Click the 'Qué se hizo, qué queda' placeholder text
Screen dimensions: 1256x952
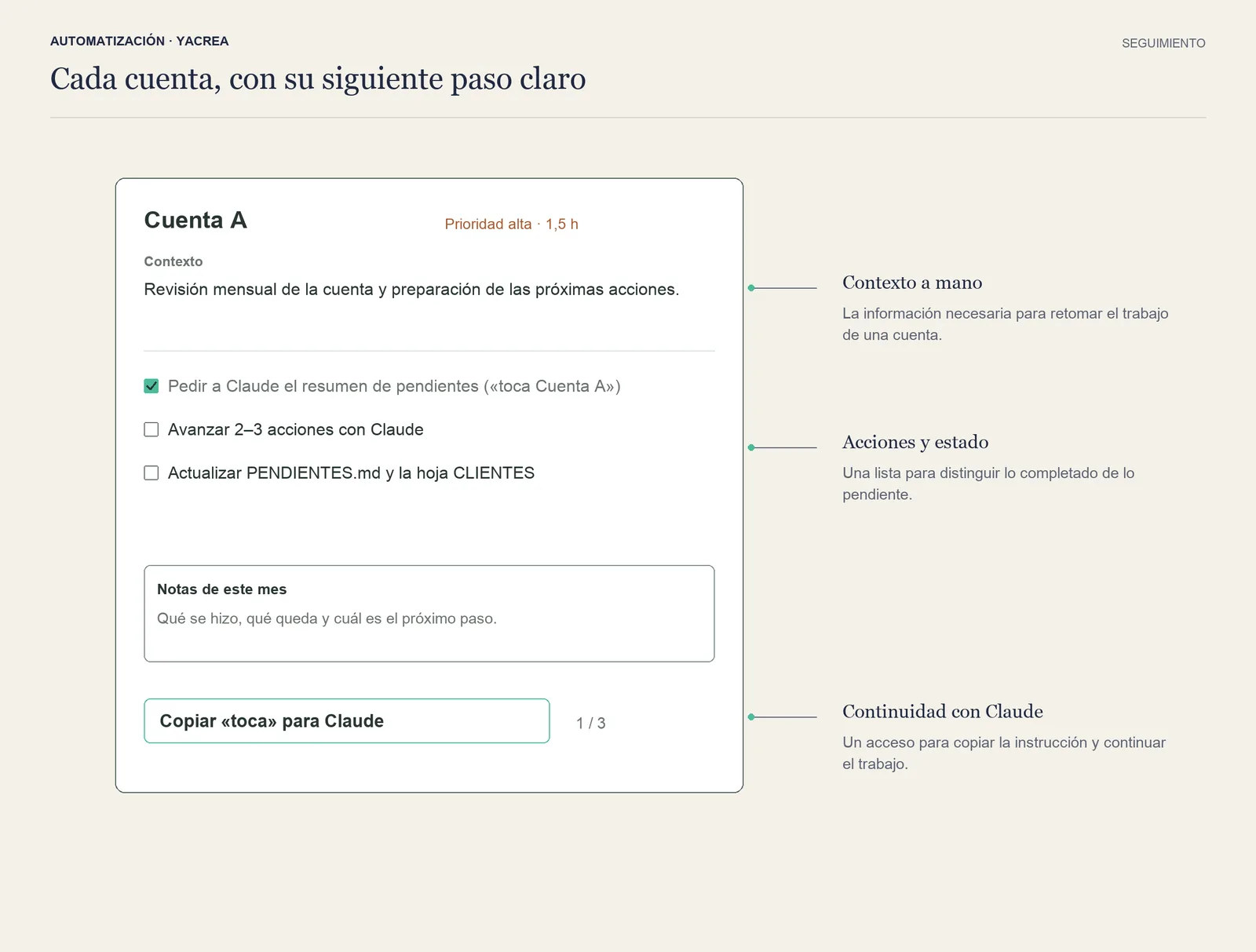(x=327, y=618)
